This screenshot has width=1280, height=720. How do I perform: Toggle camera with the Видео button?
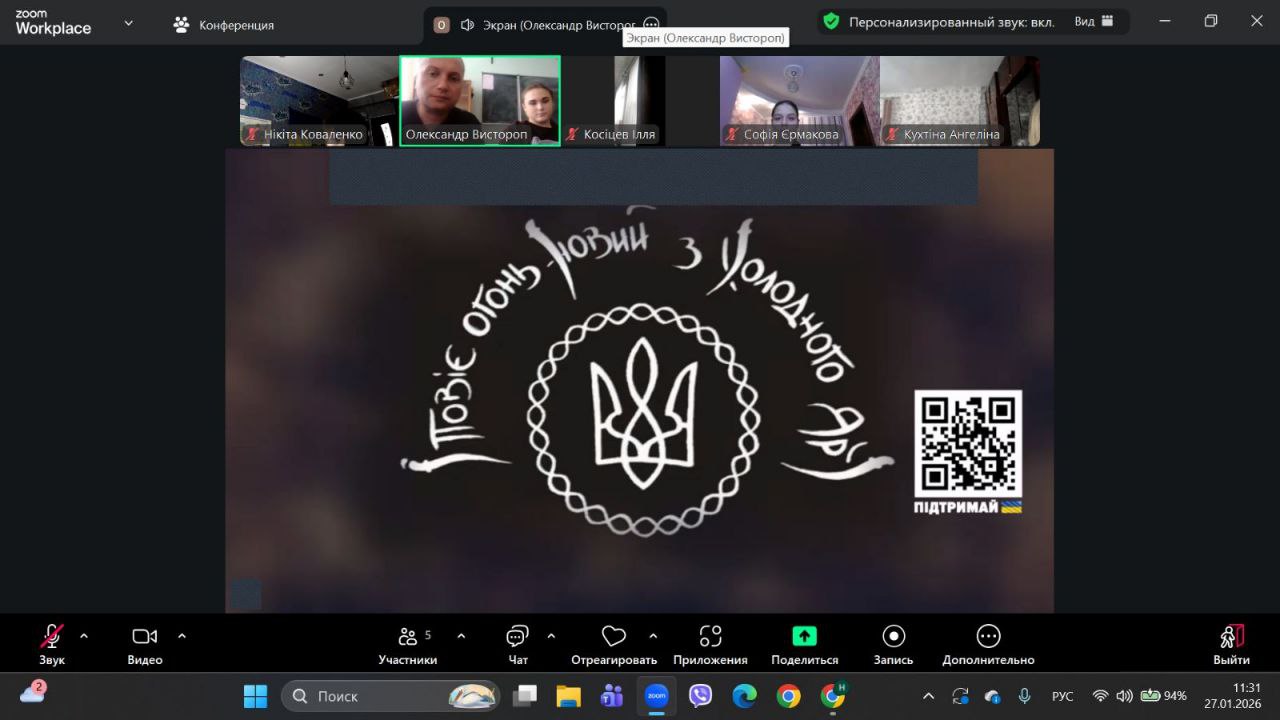145,637
